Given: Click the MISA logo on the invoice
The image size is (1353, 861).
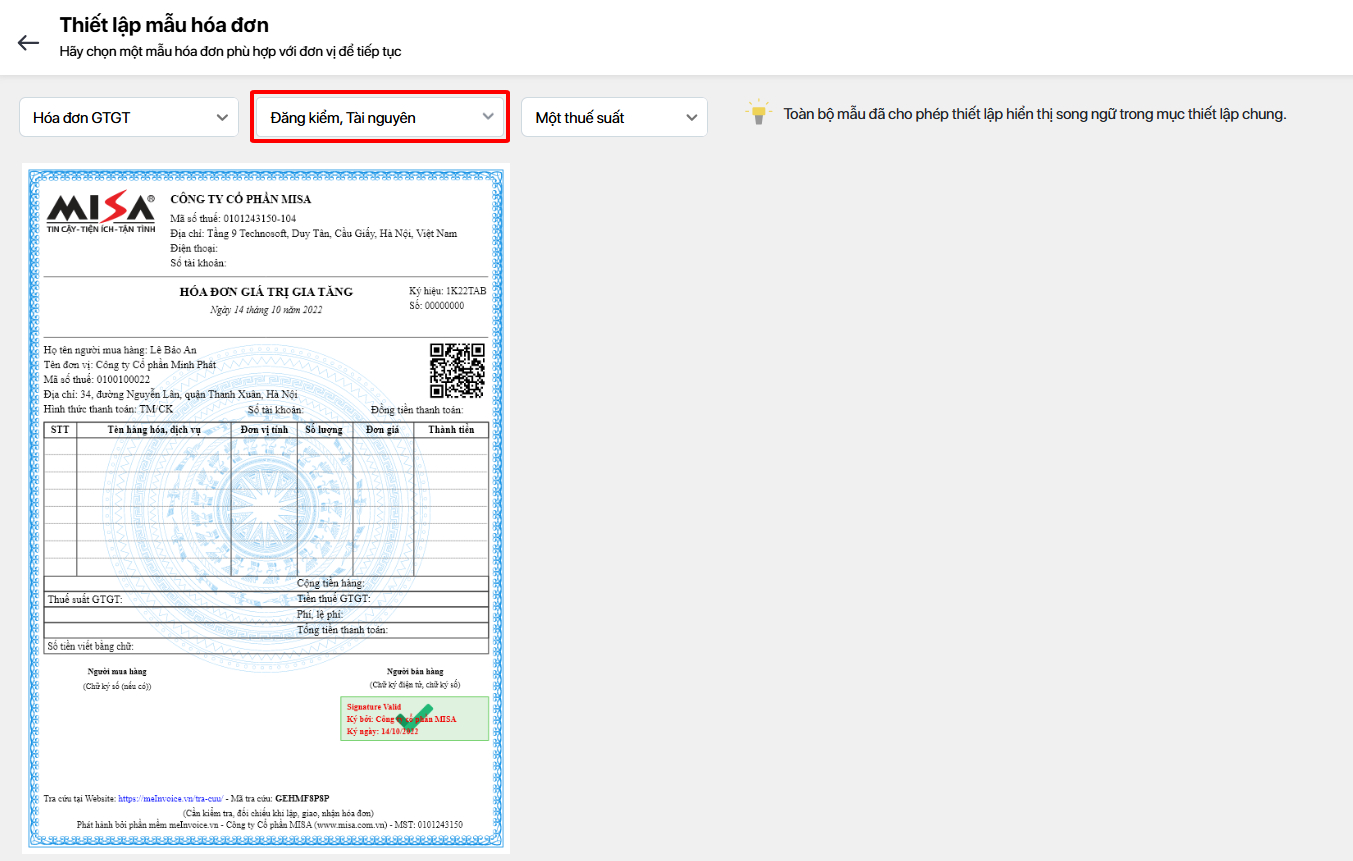Looking at the screenshot, I should pyautogui.click(x=101, y=212).
